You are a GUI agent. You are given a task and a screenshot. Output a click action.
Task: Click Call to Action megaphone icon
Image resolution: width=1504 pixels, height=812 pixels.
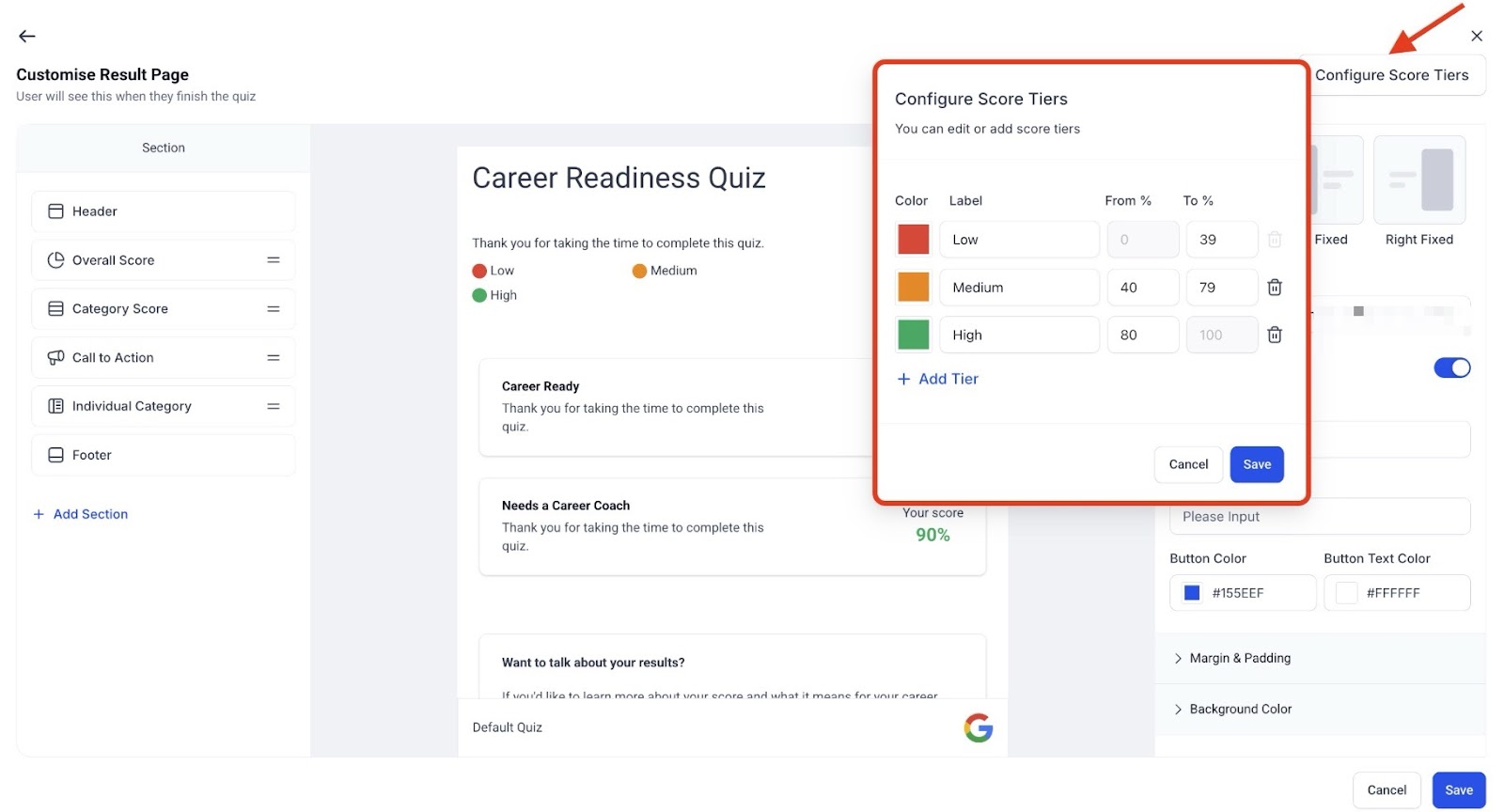click(x=55, y=358)
